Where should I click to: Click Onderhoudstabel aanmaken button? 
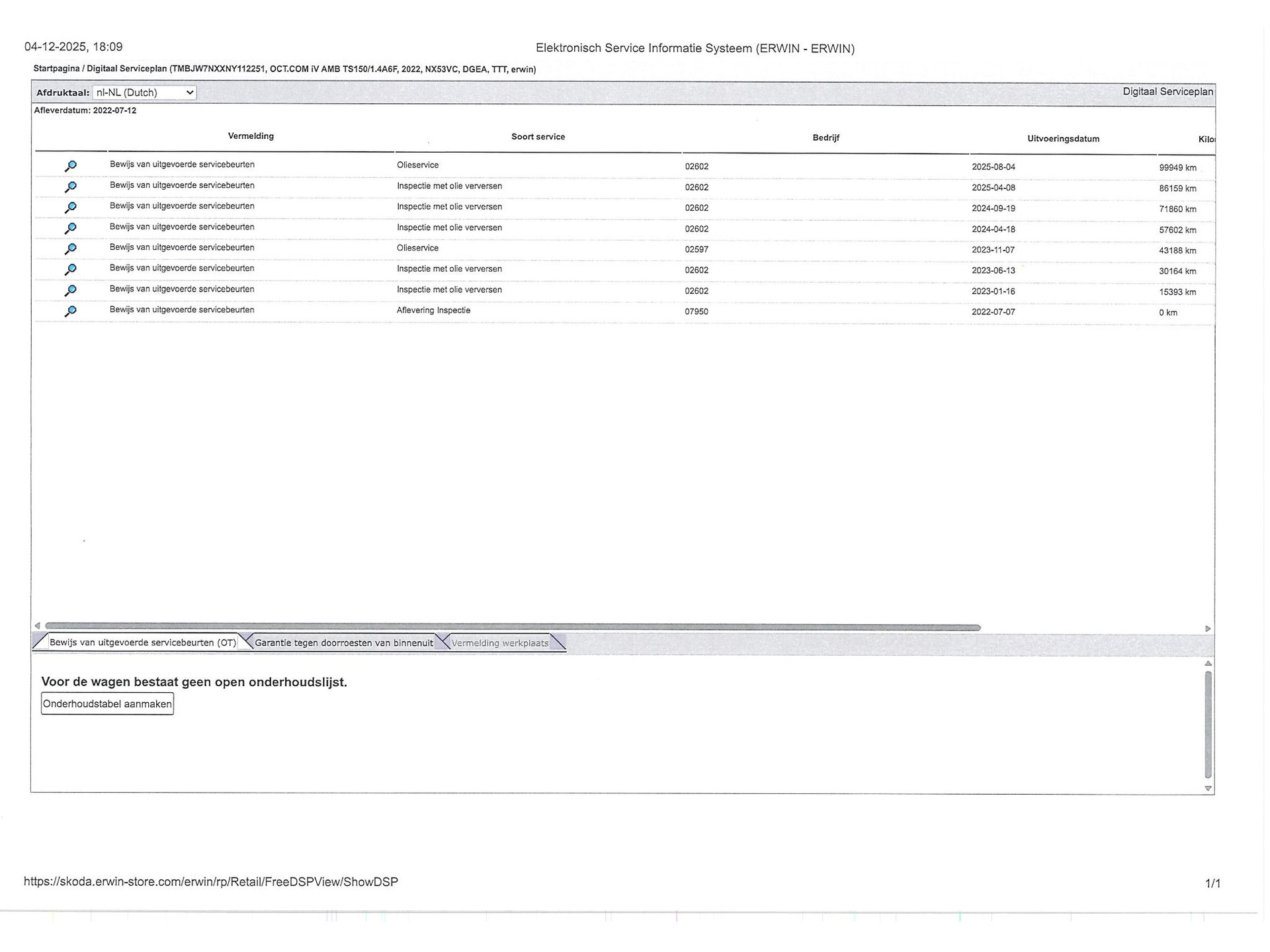107,704
